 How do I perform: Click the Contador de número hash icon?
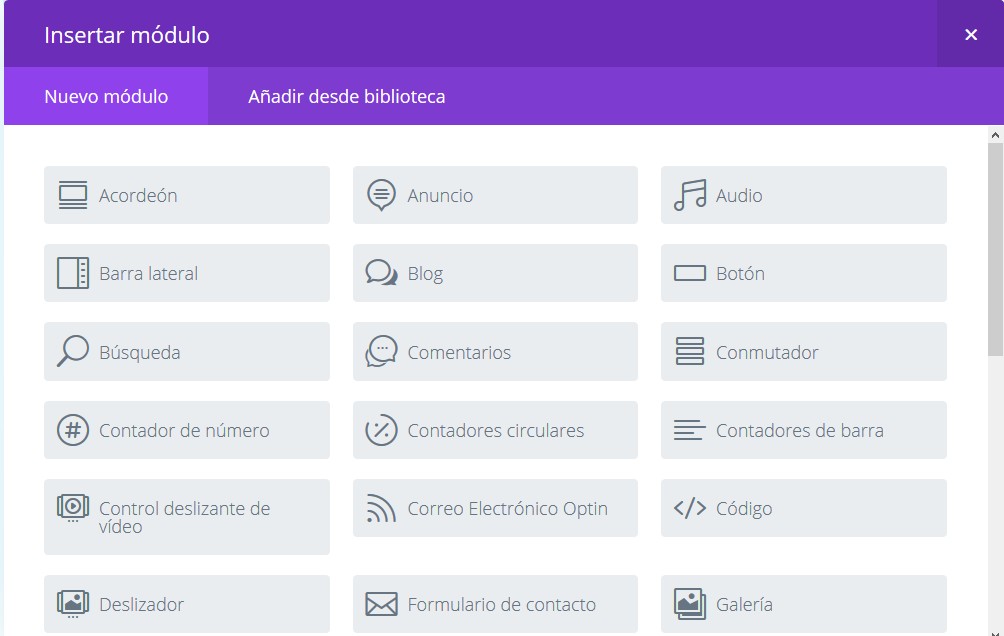coord(73,430)
